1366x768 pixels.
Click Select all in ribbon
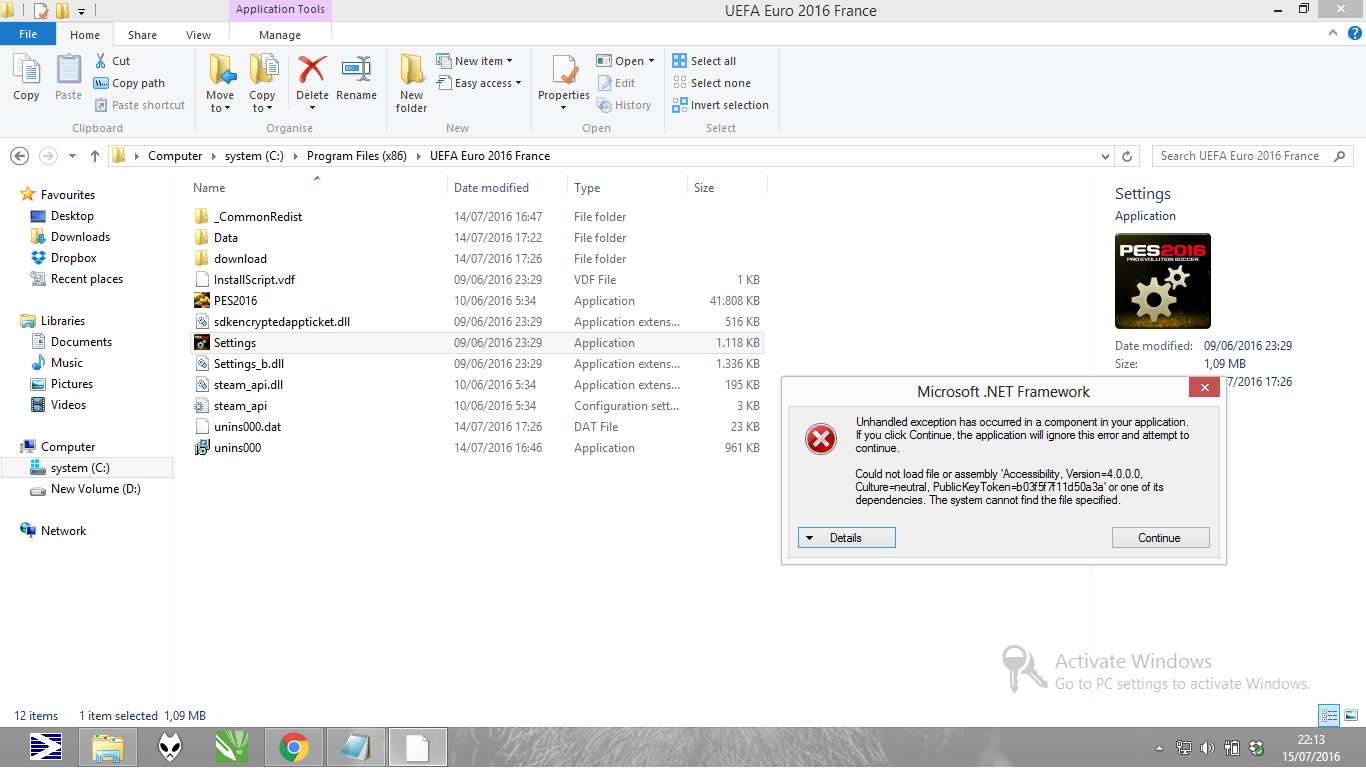click(705, 61)
